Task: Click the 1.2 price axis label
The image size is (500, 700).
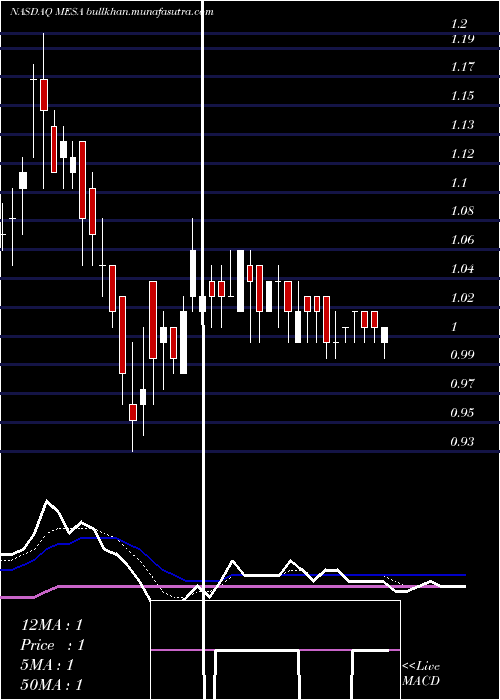Action: click(x=459, y=24)
